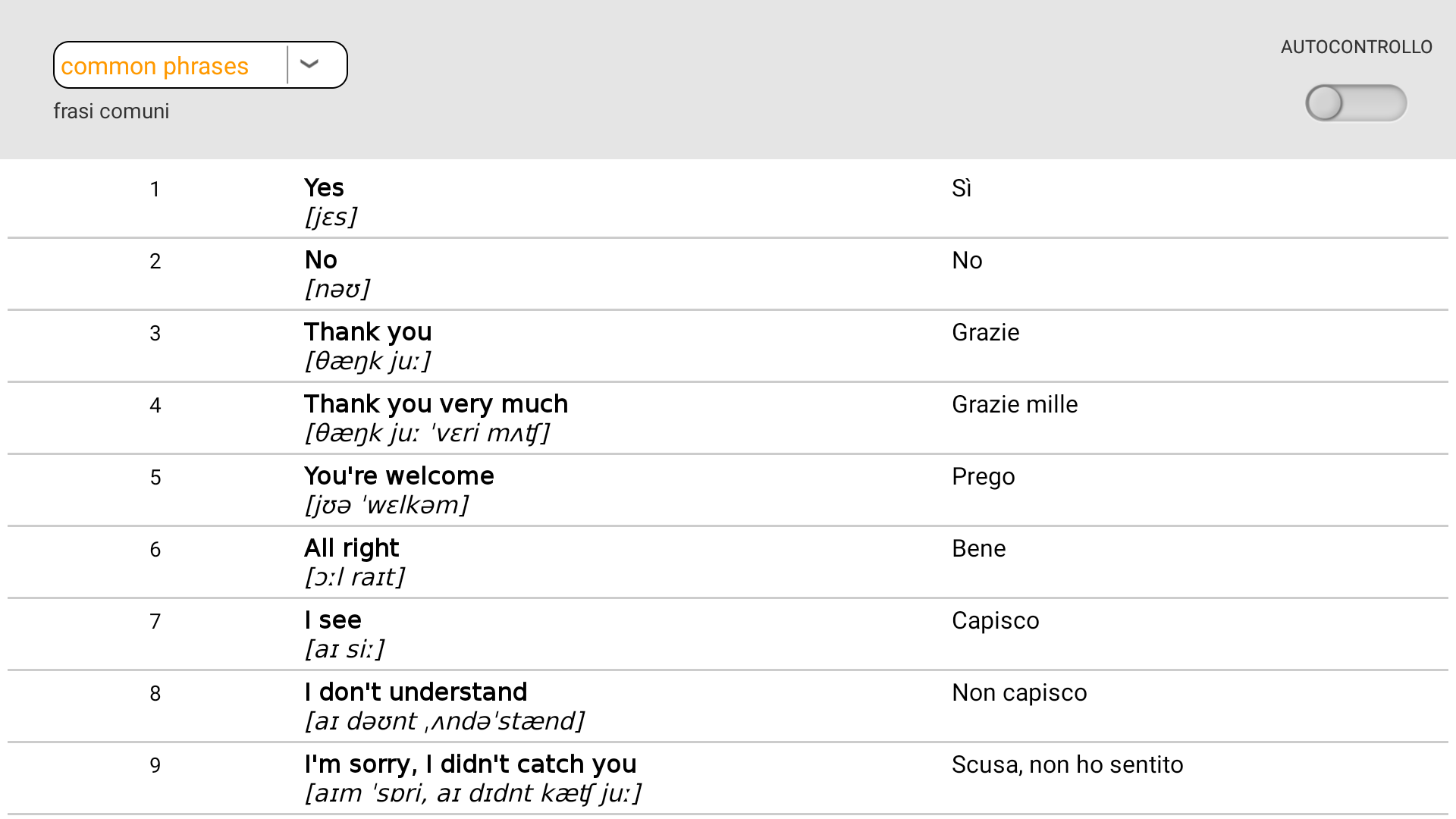This screenshot has width=1456, height=819.
Task: Choose the "You're welcome" phrase
Action: 399,476
